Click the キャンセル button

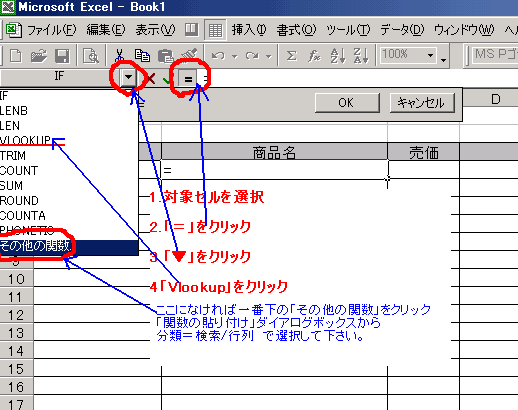click(422, 103)
